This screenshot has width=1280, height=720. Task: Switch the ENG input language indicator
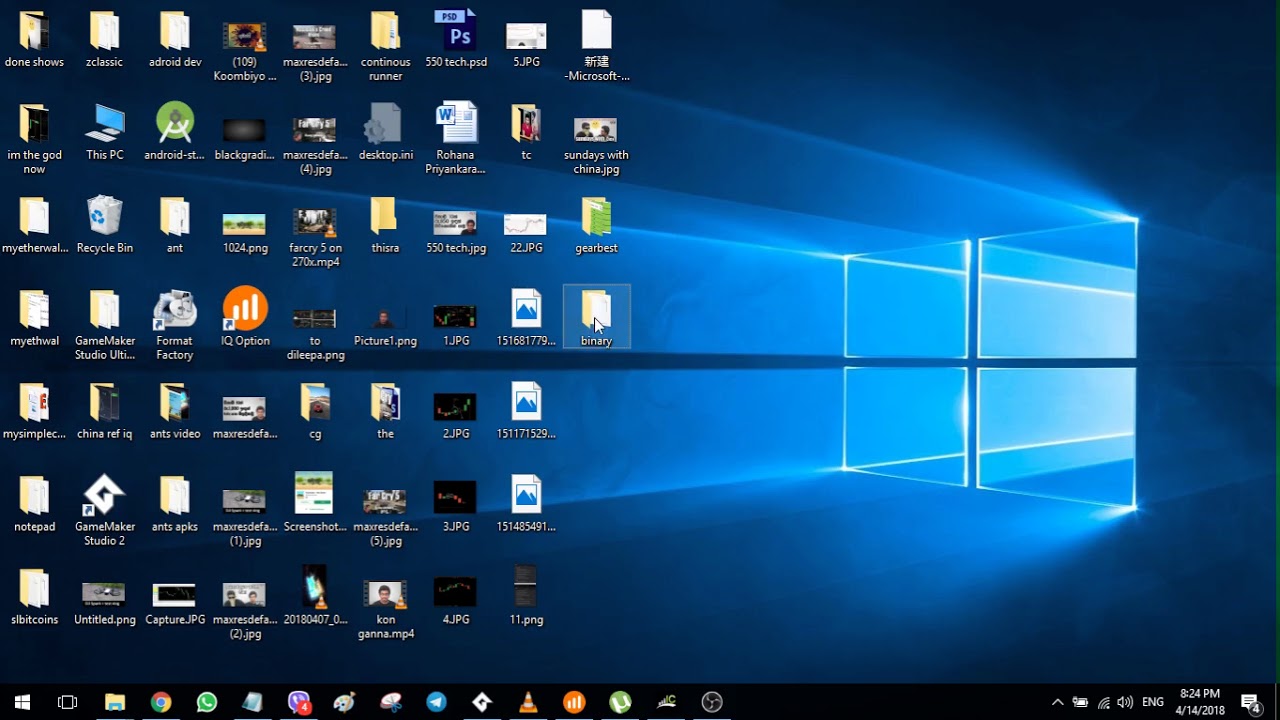click(1153, 702)
